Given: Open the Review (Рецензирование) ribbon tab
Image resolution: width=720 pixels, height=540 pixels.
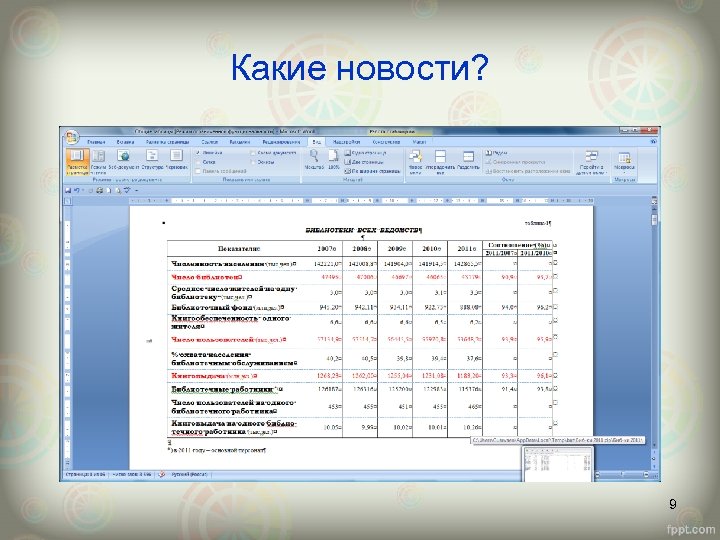Looking at the screenshot, I should tap(281, 142).
